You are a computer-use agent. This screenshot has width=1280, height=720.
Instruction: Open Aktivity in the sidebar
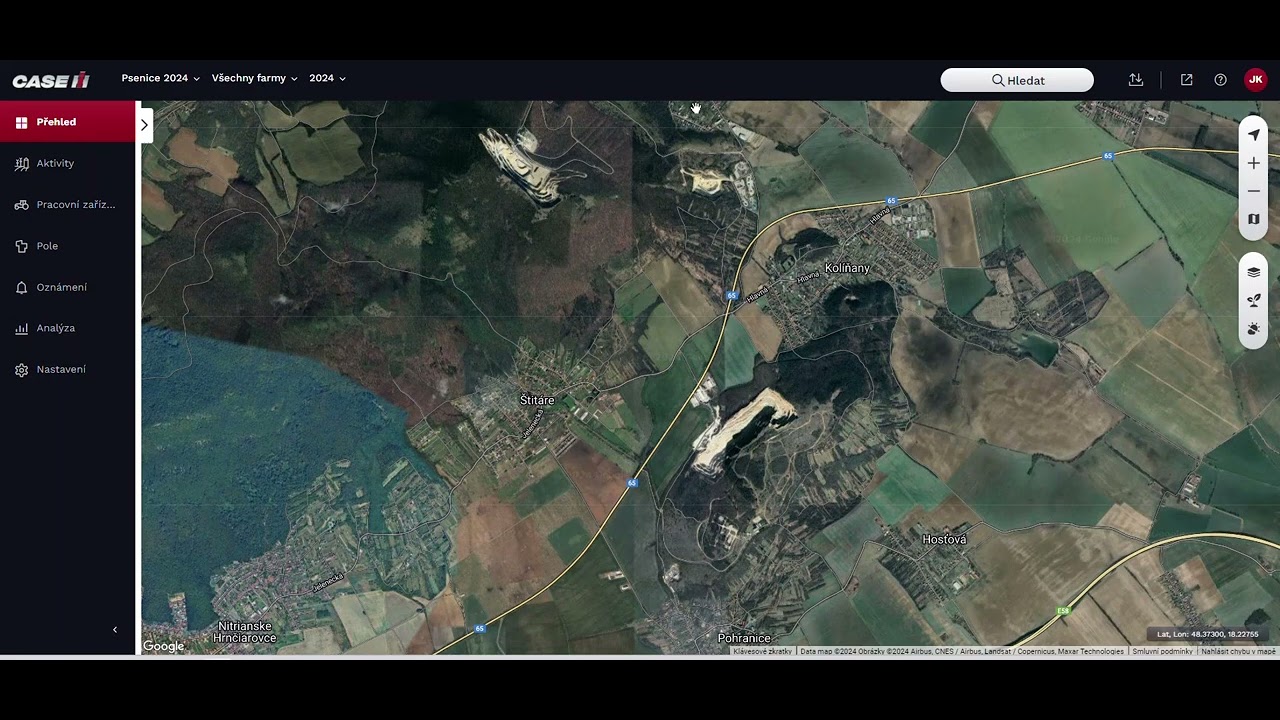click(x=67, y=163)
